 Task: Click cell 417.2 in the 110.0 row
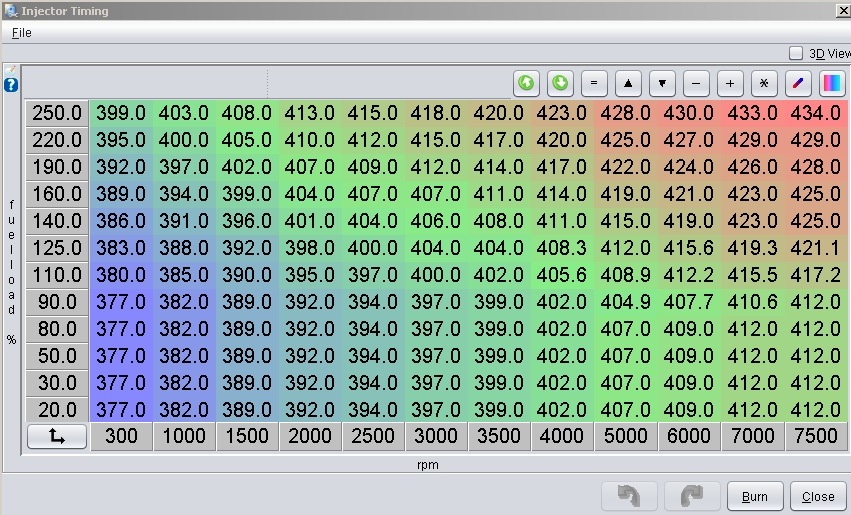tap(815, 275)
